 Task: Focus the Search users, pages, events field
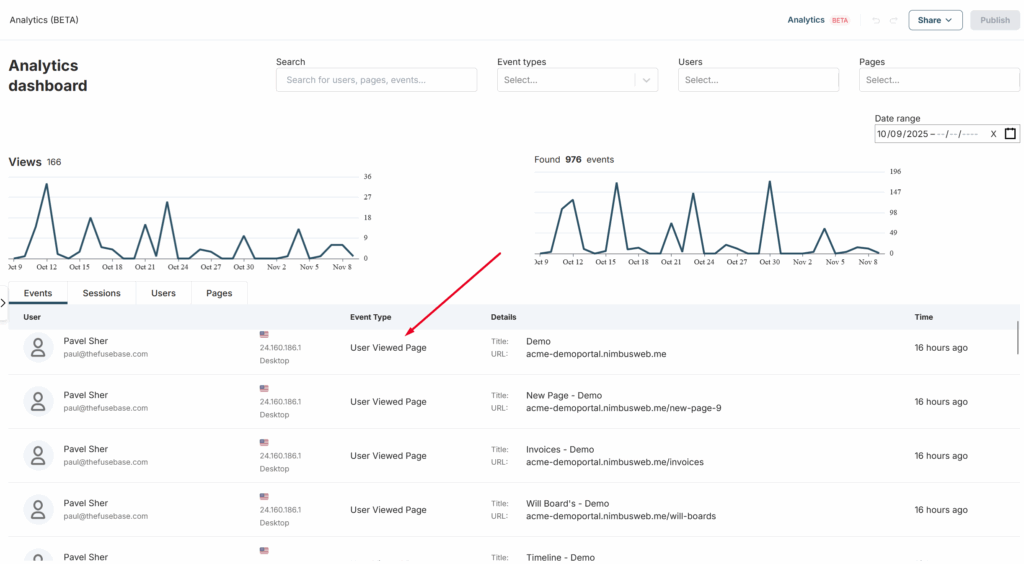pyautogui.click(x=376, y=80)
